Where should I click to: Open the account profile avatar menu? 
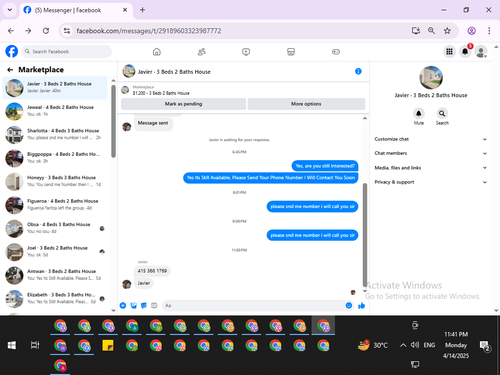click(x=481, y=51)
